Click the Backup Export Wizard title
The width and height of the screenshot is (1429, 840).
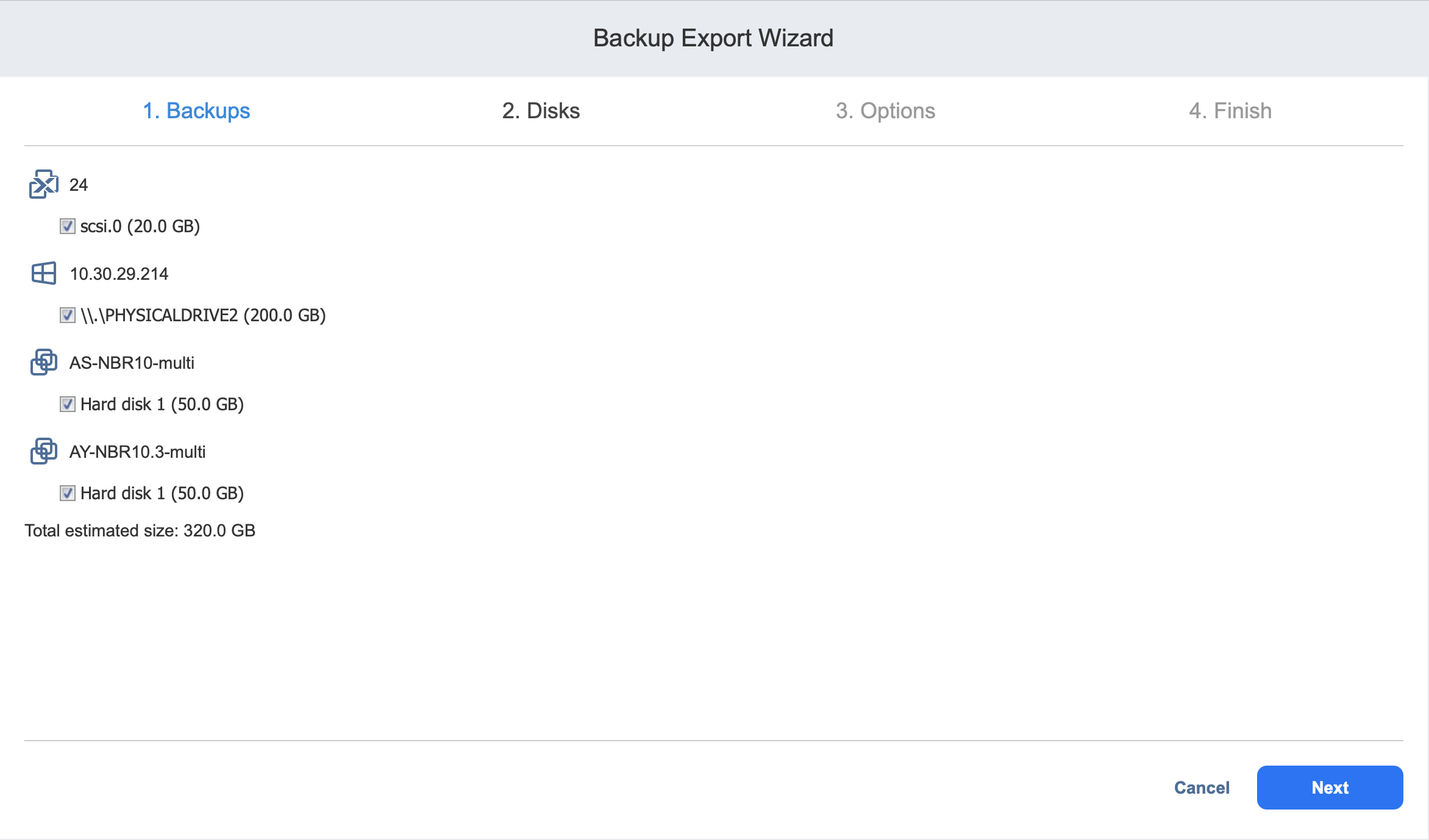713,38
